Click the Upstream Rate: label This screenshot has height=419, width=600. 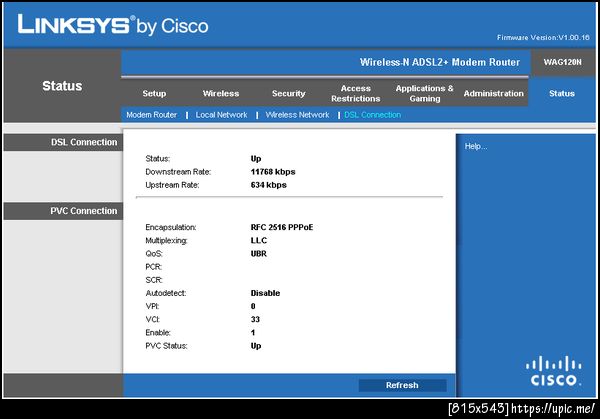[172, 185]
